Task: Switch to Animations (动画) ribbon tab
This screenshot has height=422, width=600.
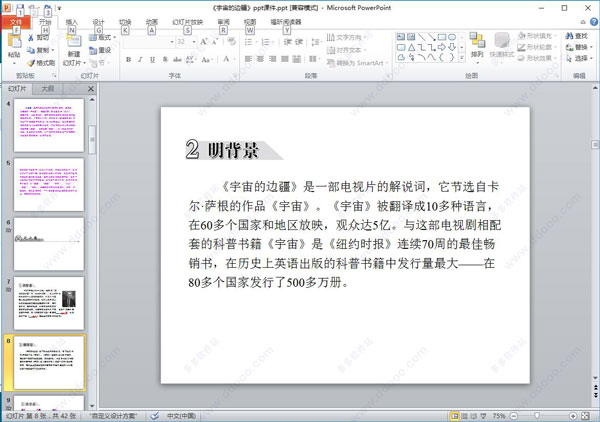Action: click(x=152, y=22)
